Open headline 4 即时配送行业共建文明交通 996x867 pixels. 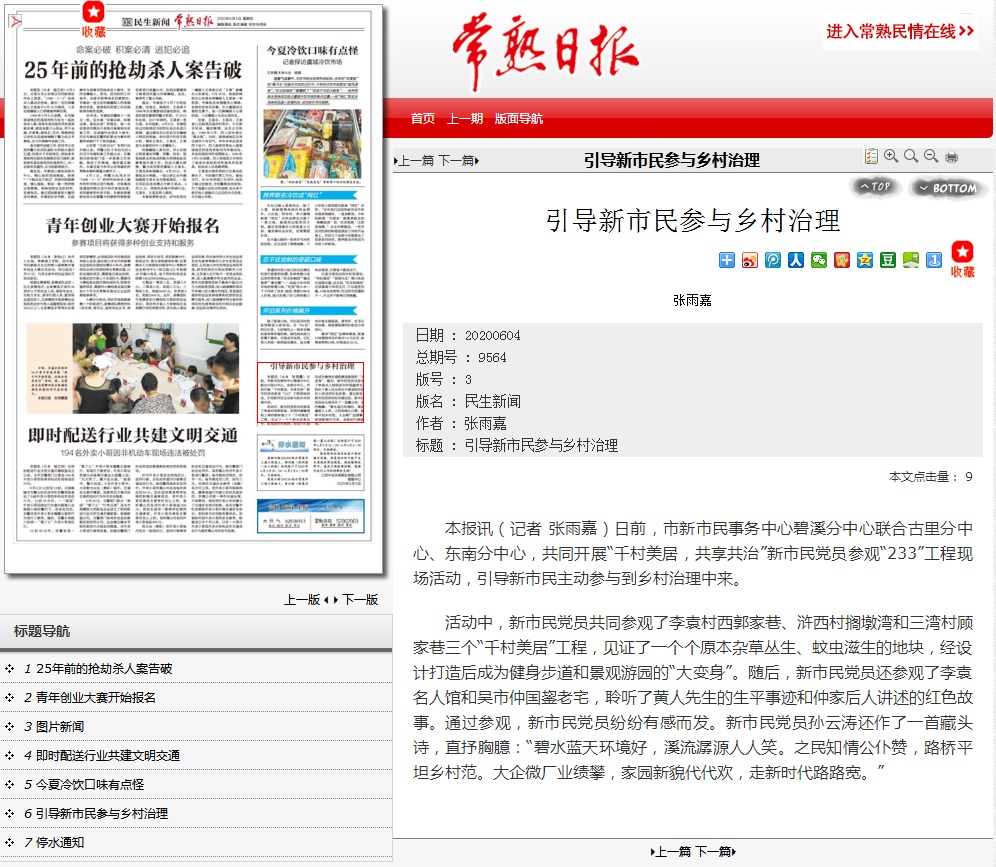coord(108,755)
